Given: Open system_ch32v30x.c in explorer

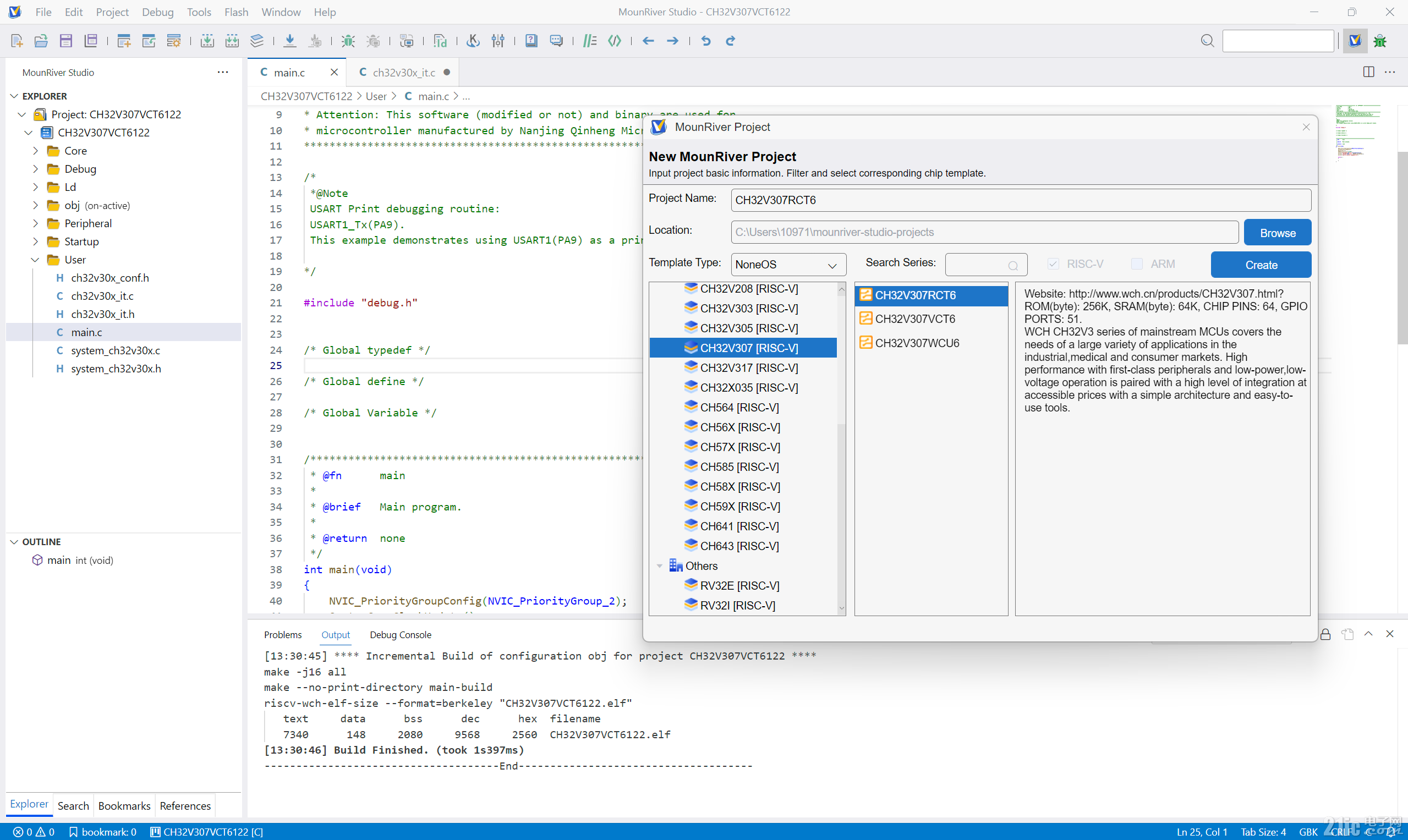Looking at the screenshot, I should pos(116,350).
